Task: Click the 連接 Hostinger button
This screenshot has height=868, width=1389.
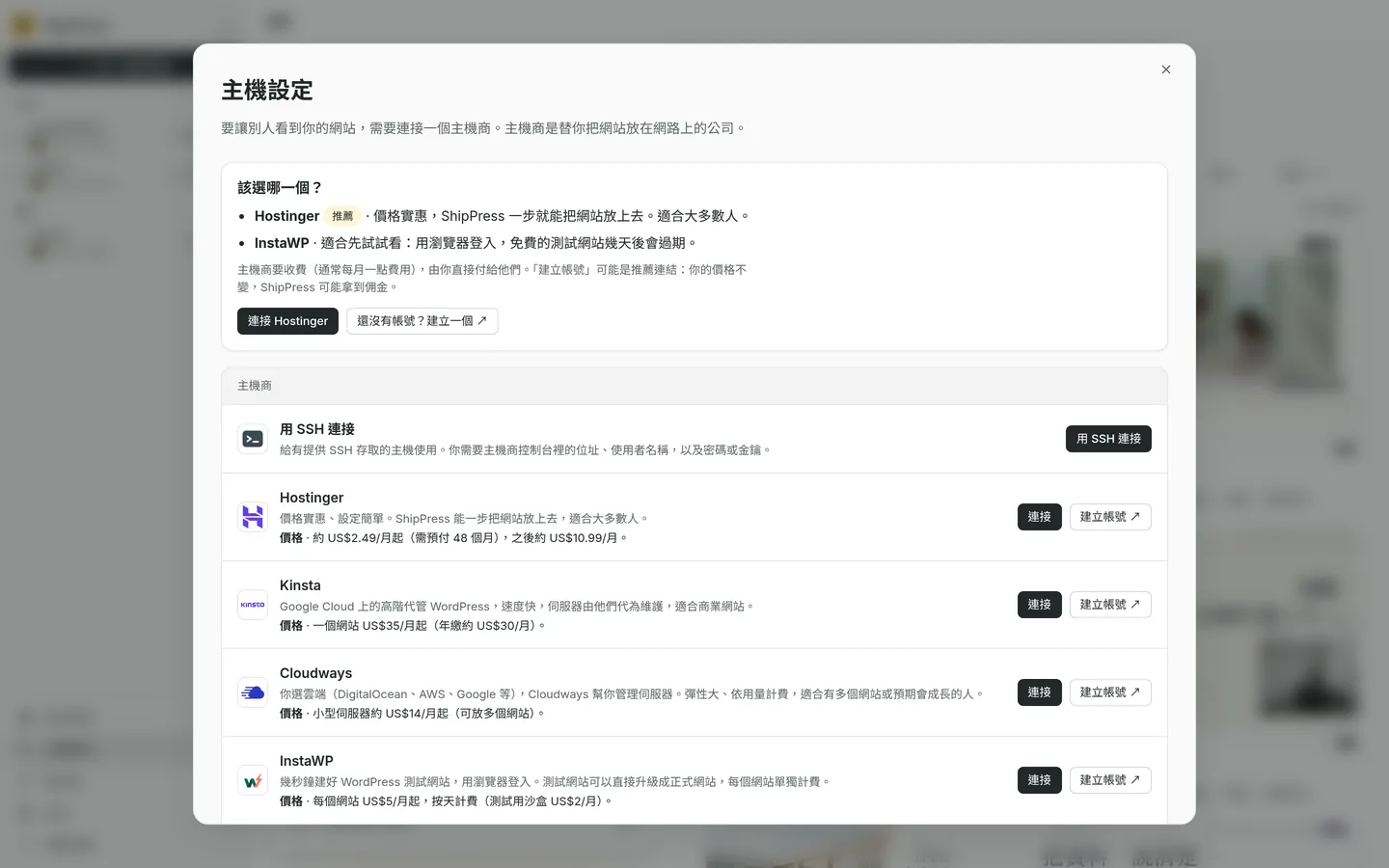Action: pos(287,321)
